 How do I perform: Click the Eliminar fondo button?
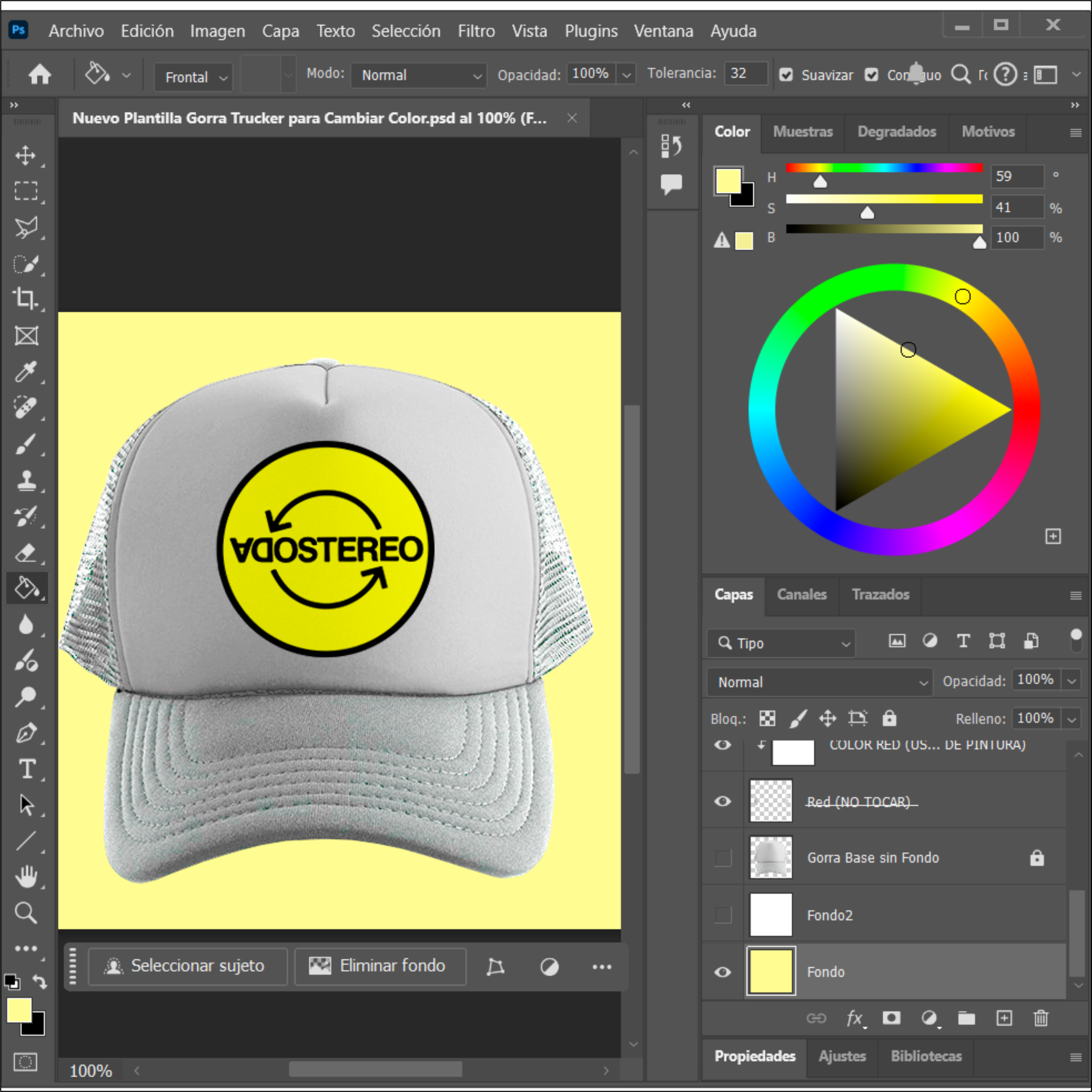pos(380,966)
